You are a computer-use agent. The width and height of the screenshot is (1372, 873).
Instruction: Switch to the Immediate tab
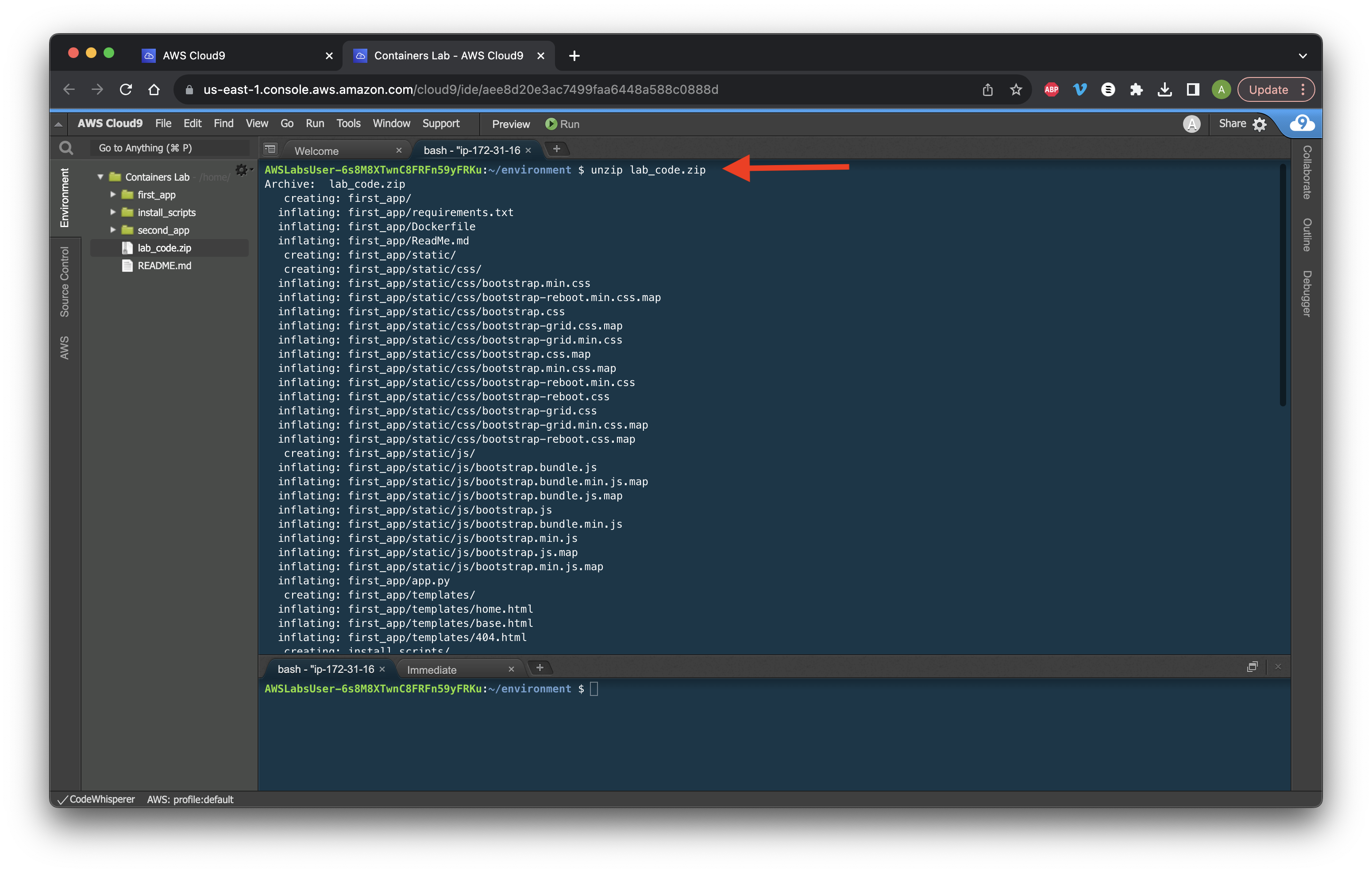pyautogui.click(x=432, y=669)
